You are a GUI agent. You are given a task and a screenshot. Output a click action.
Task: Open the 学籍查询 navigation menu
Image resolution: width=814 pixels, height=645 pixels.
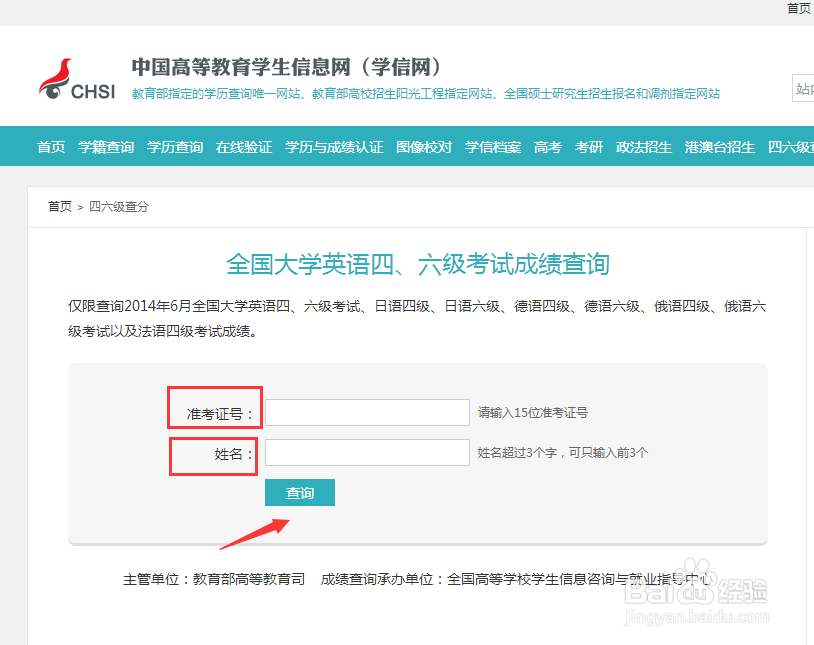pos(106,146)
